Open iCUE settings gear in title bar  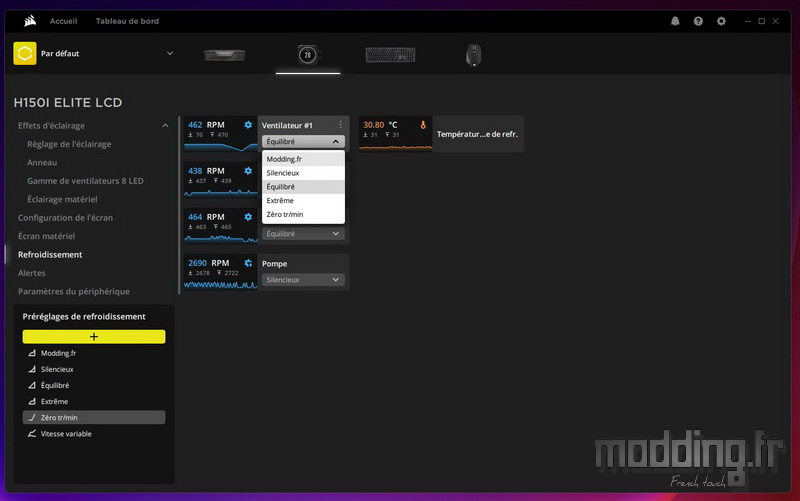[x=721, y=21]
